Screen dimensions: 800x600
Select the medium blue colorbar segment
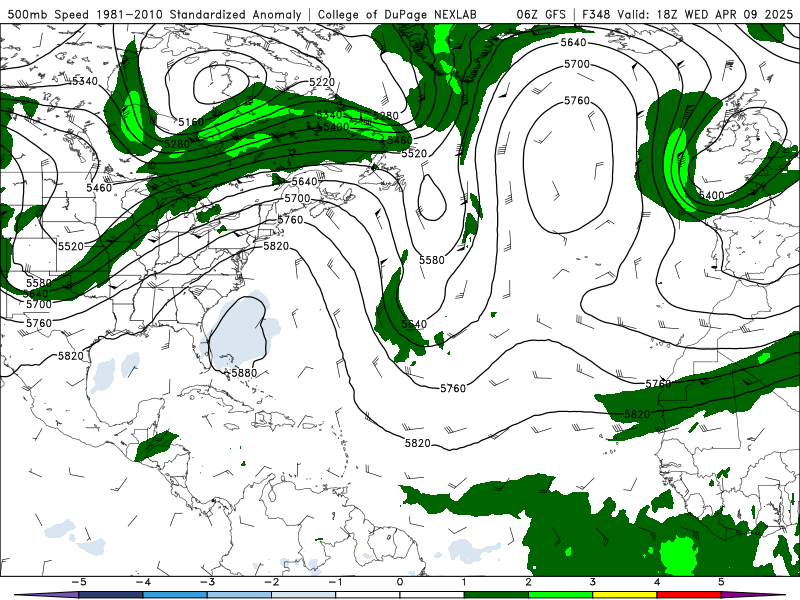(175, 595)
